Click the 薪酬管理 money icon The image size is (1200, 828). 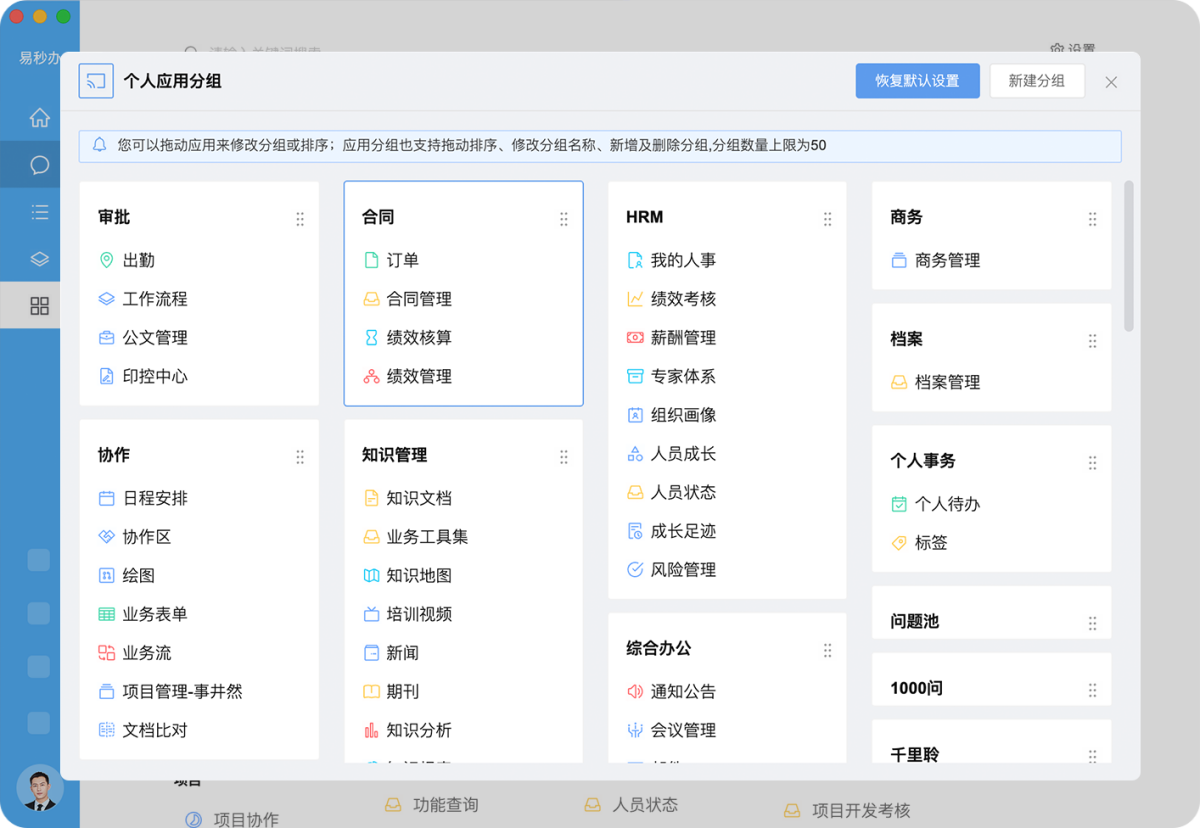(x=635, y=338)
